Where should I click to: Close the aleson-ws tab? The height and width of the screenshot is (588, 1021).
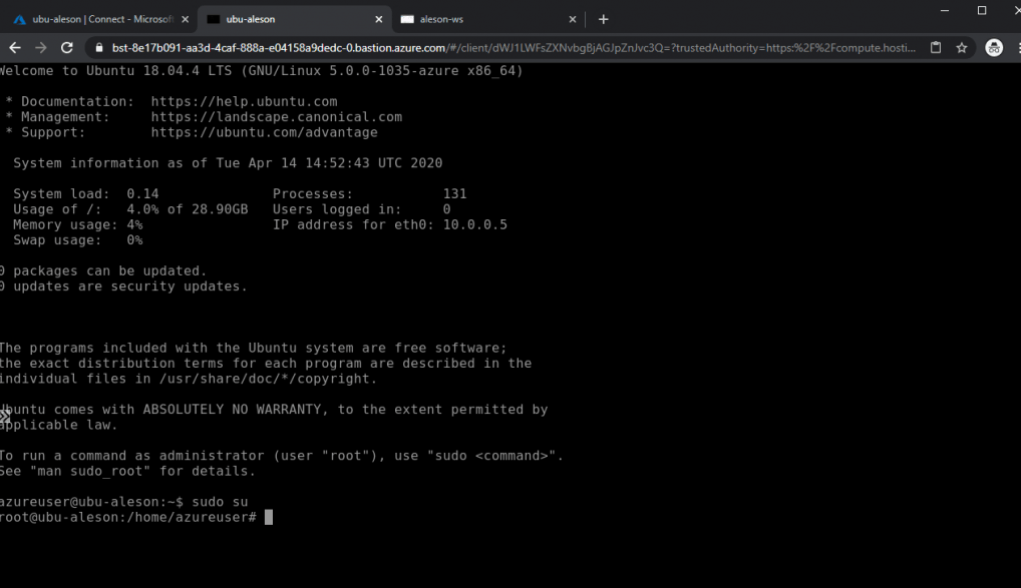572,20
